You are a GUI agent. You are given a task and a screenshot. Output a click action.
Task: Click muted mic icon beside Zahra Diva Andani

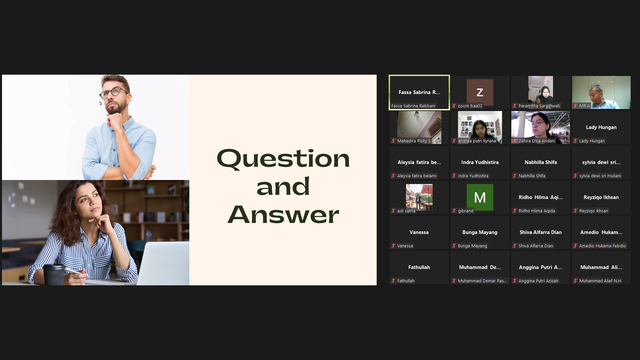pyautogui.click(x=515, y=141)
